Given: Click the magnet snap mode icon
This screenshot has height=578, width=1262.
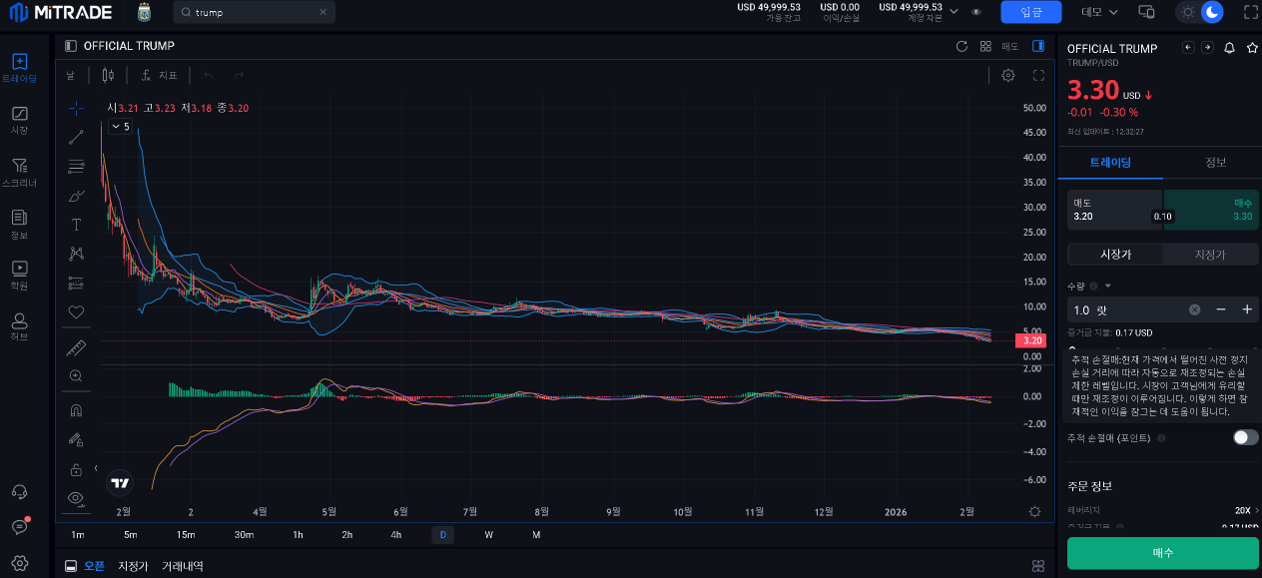Looking at the screenshot, I should click(76, 410).
